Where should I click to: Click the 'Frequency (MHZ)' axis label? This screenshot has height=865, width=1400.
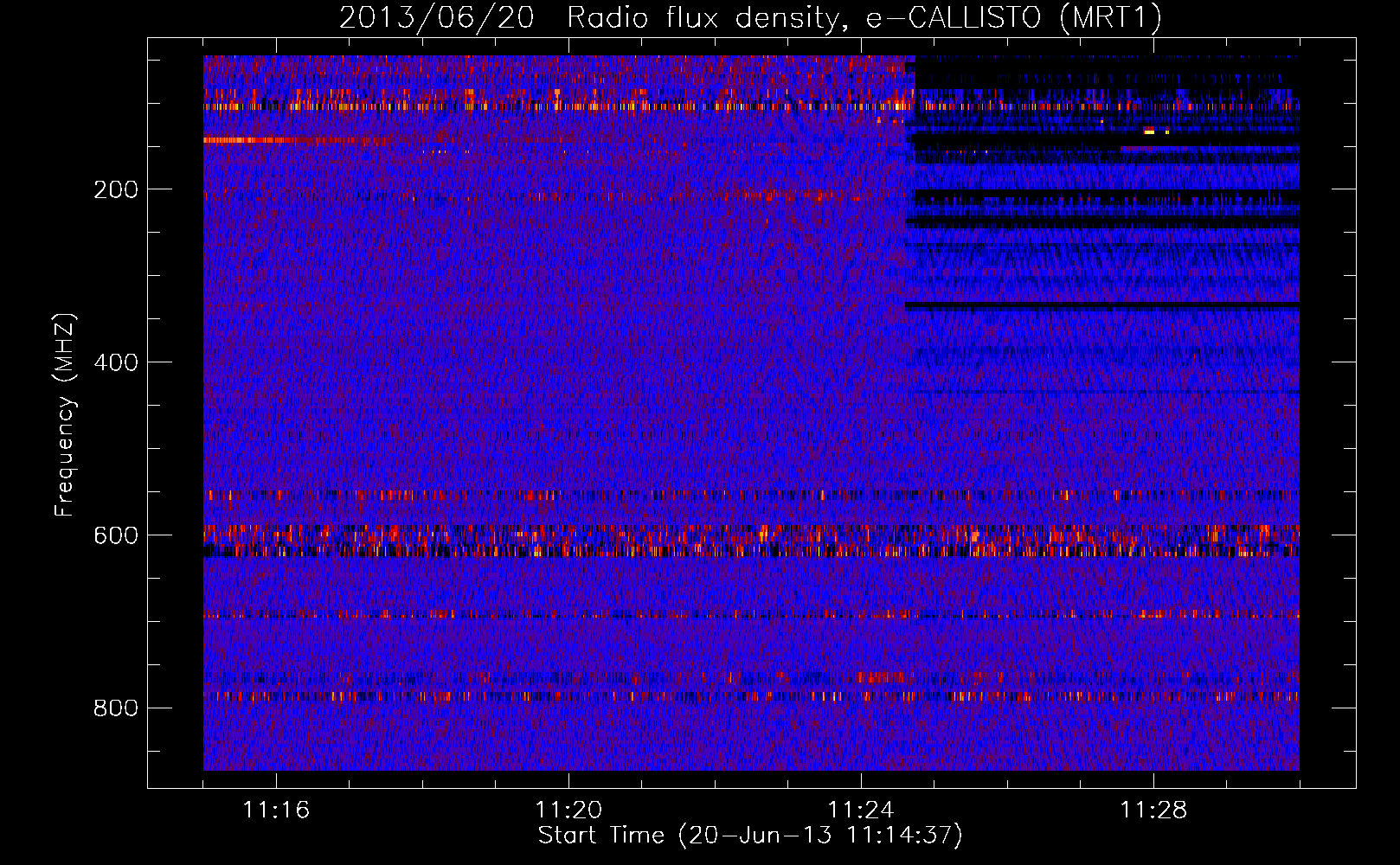click(65, 414)
